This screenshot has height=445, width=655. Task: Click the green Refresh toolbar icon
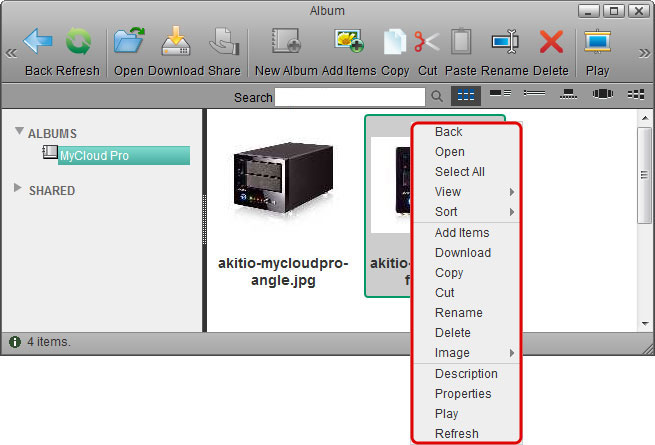[x=79, y=43]
